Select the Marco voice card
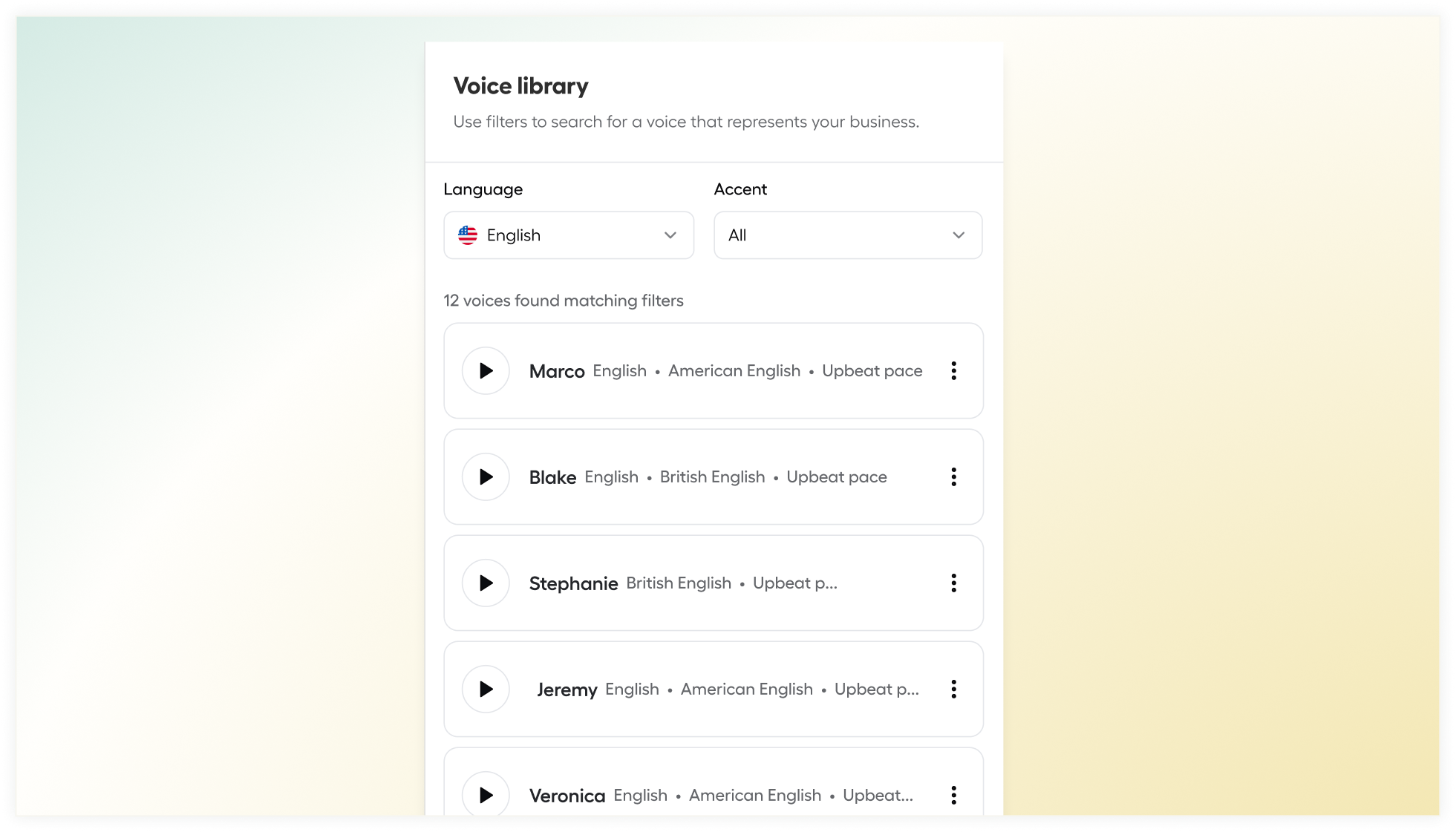The image size is (1456, 832). tap(714, 370)
